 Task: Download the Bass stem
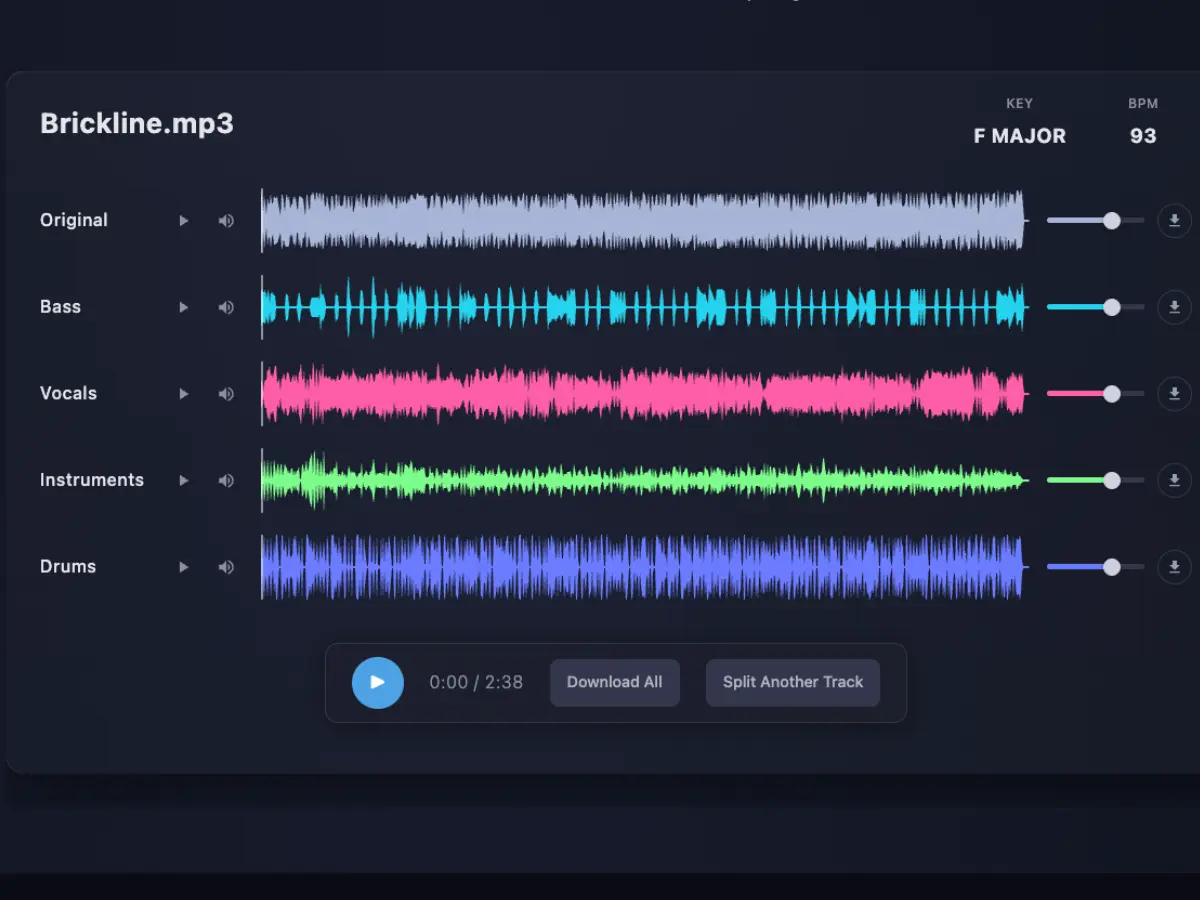(x=1174, y=307)
